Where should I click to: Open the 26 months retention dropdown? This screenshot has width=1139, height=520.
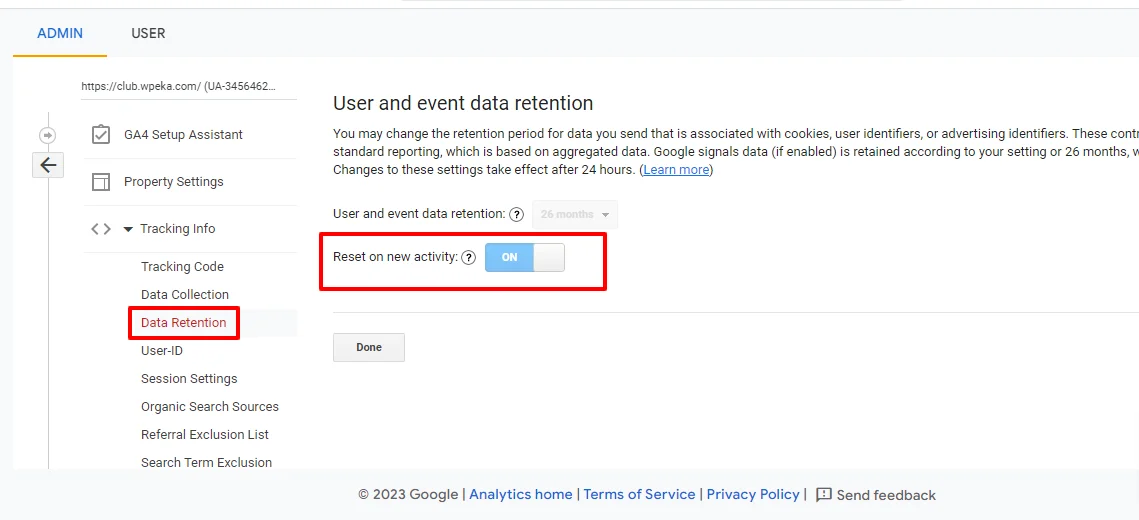click(x=575, y=214)
